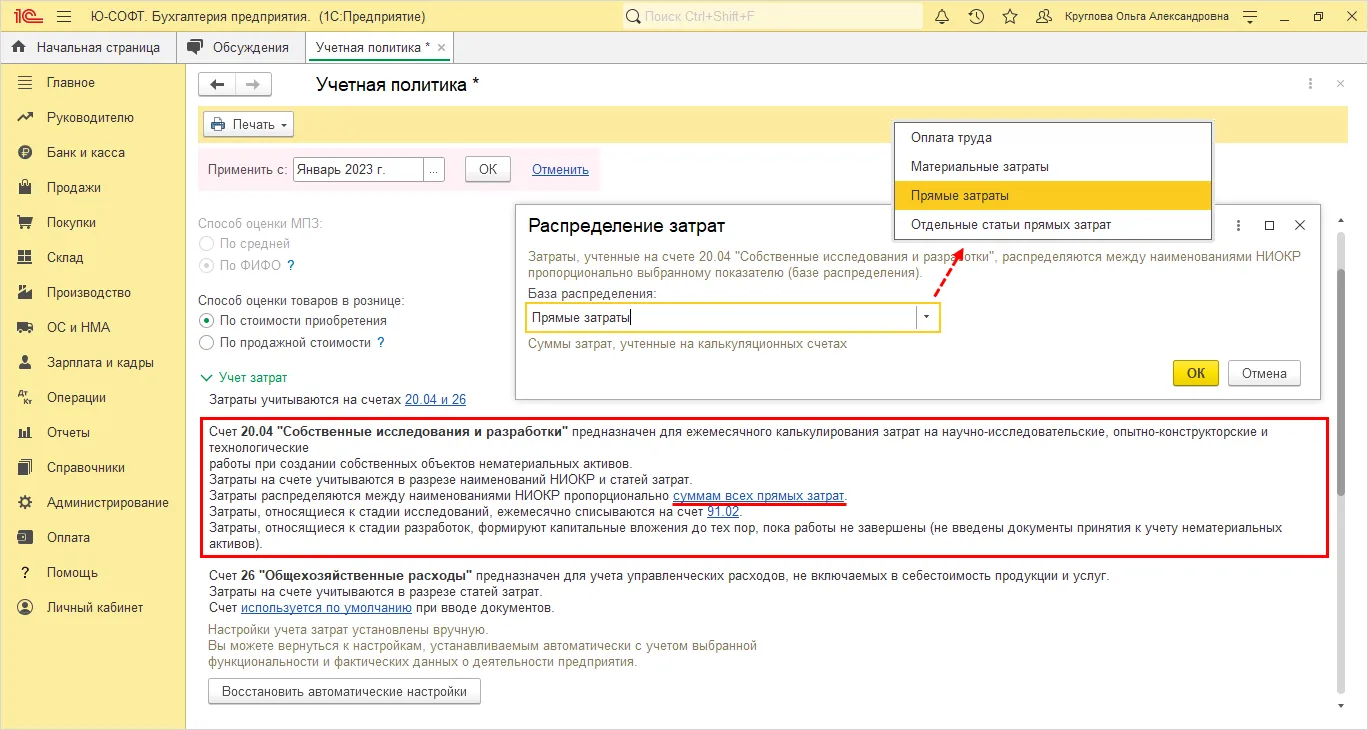1368x730 pixels.
Task: Select По средней radio option
Action: click(x=206, y=243)
